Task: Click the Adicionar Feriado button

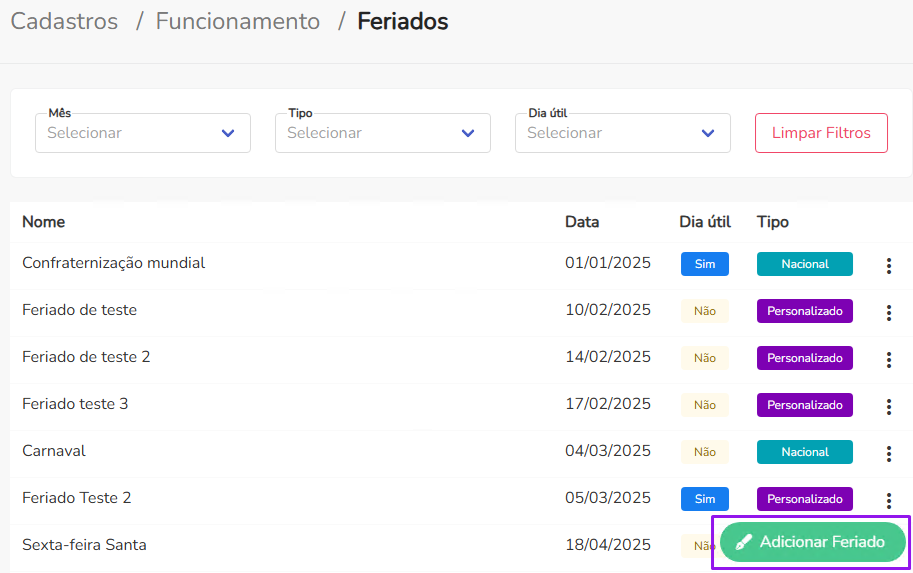Action: click(811, 542)
